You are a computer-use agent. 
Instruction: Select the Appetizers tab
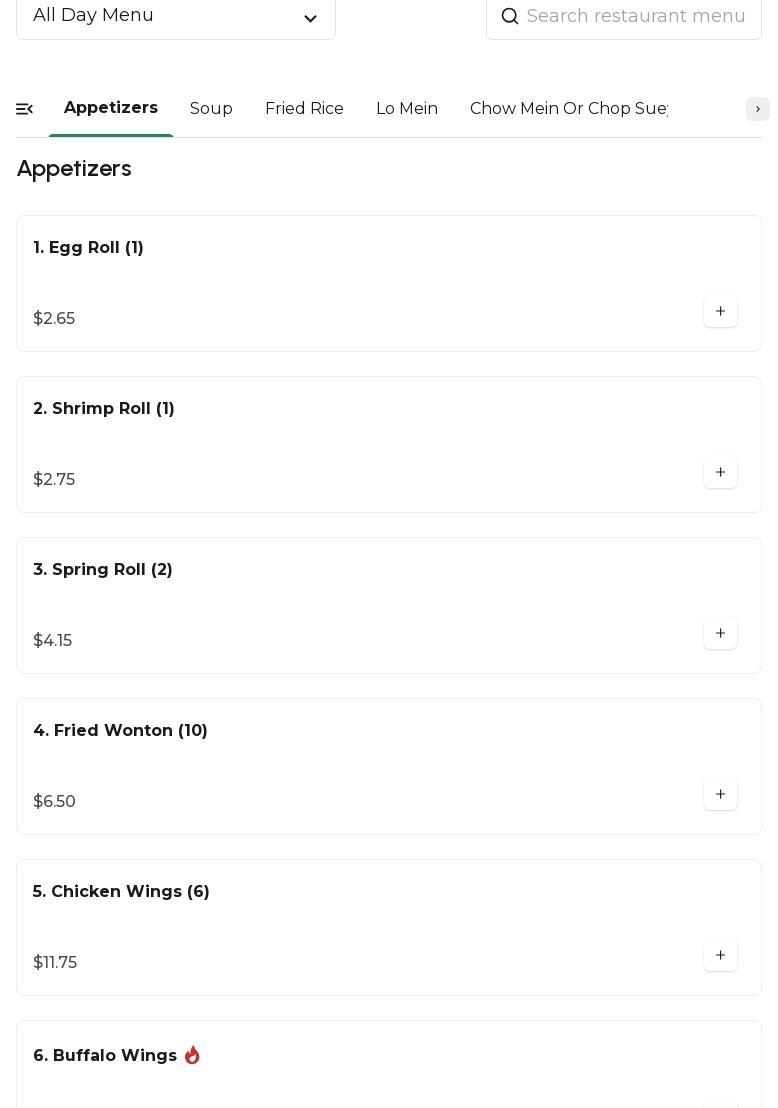coord(111,108)
